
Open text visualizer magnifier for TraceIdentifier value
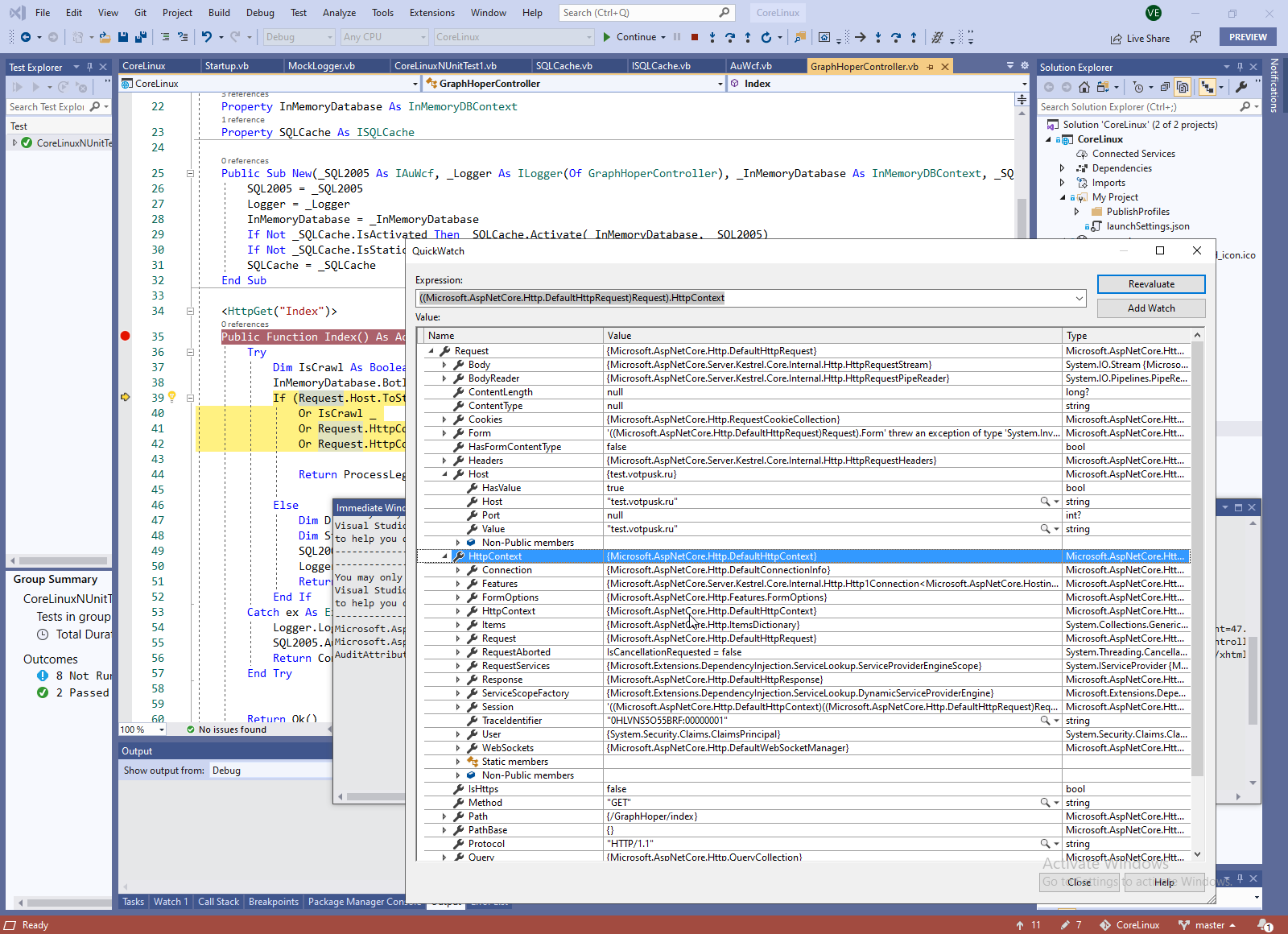click(x=1045, y=721)
